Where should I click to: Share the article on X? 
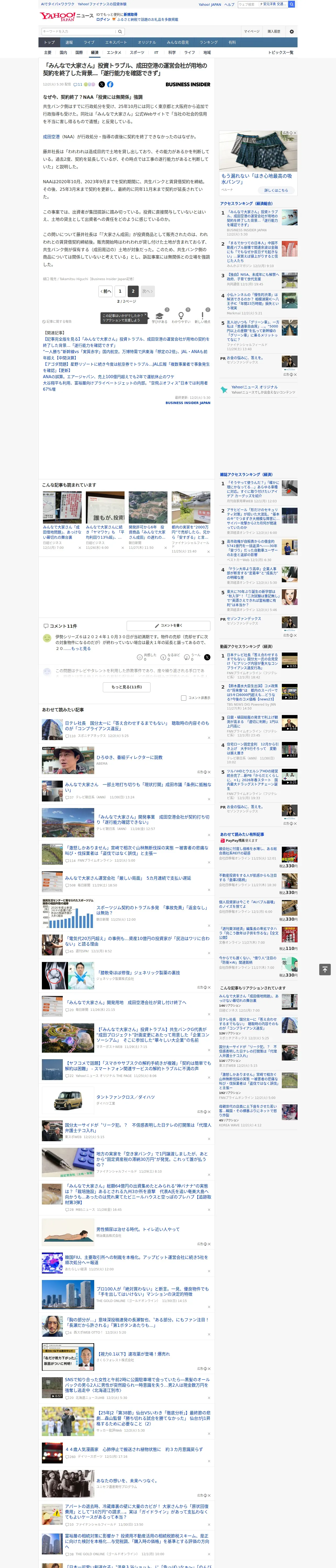pos(102,85)
